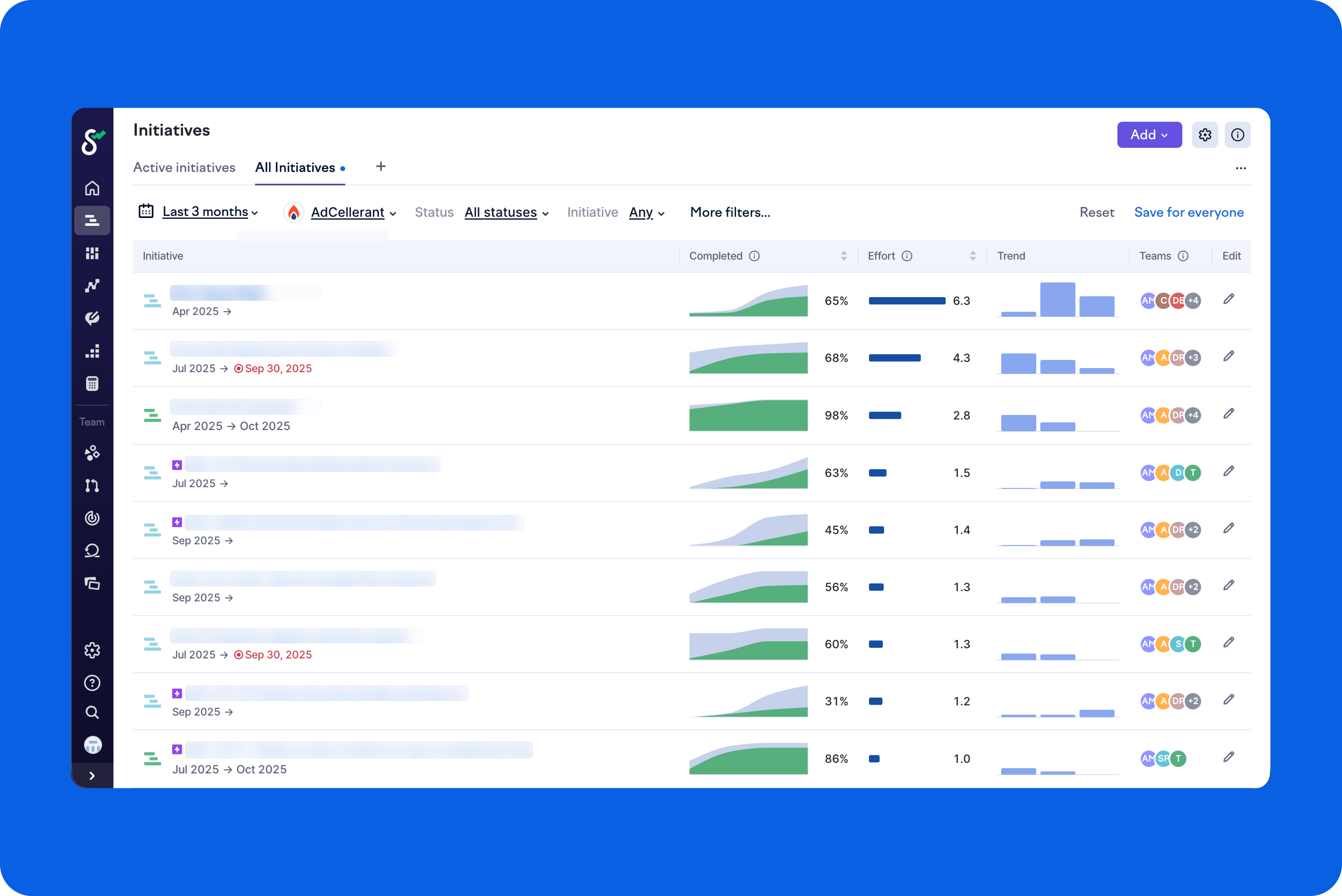Click the Reset filters button
Screen dimensions: 1342x896
click(1096, 213)
